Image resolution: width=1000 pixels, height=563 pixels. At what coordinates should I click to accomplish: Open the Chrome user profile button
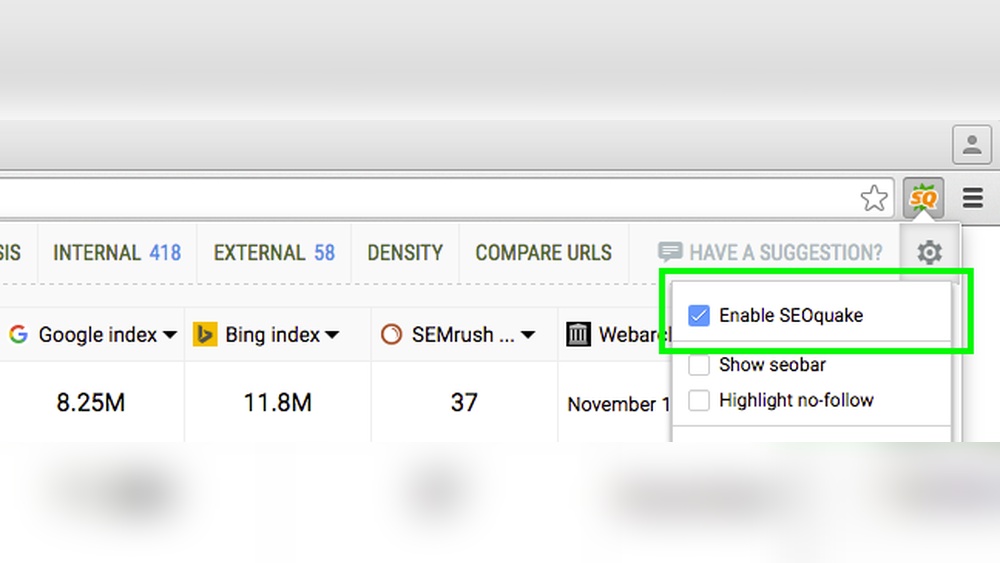coord(972,145)
